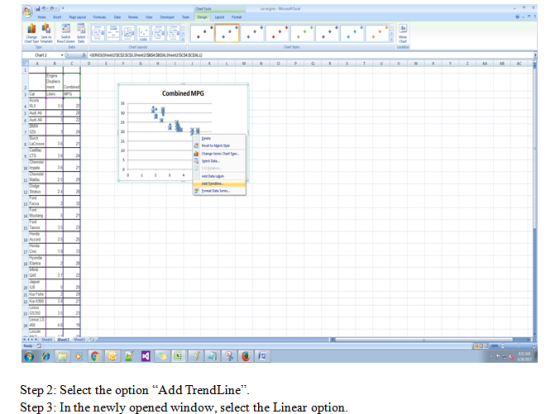Click the Name Box showing Chart 2
This screenshot has height=414, width=560.
click(x=41, y=55)
